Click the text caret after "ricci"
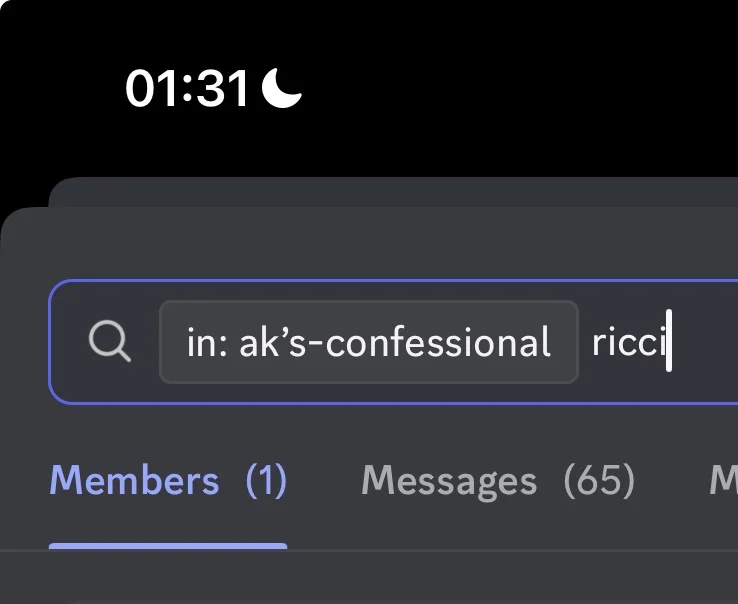This screenshot has width=738, height=604. point(669,341)
